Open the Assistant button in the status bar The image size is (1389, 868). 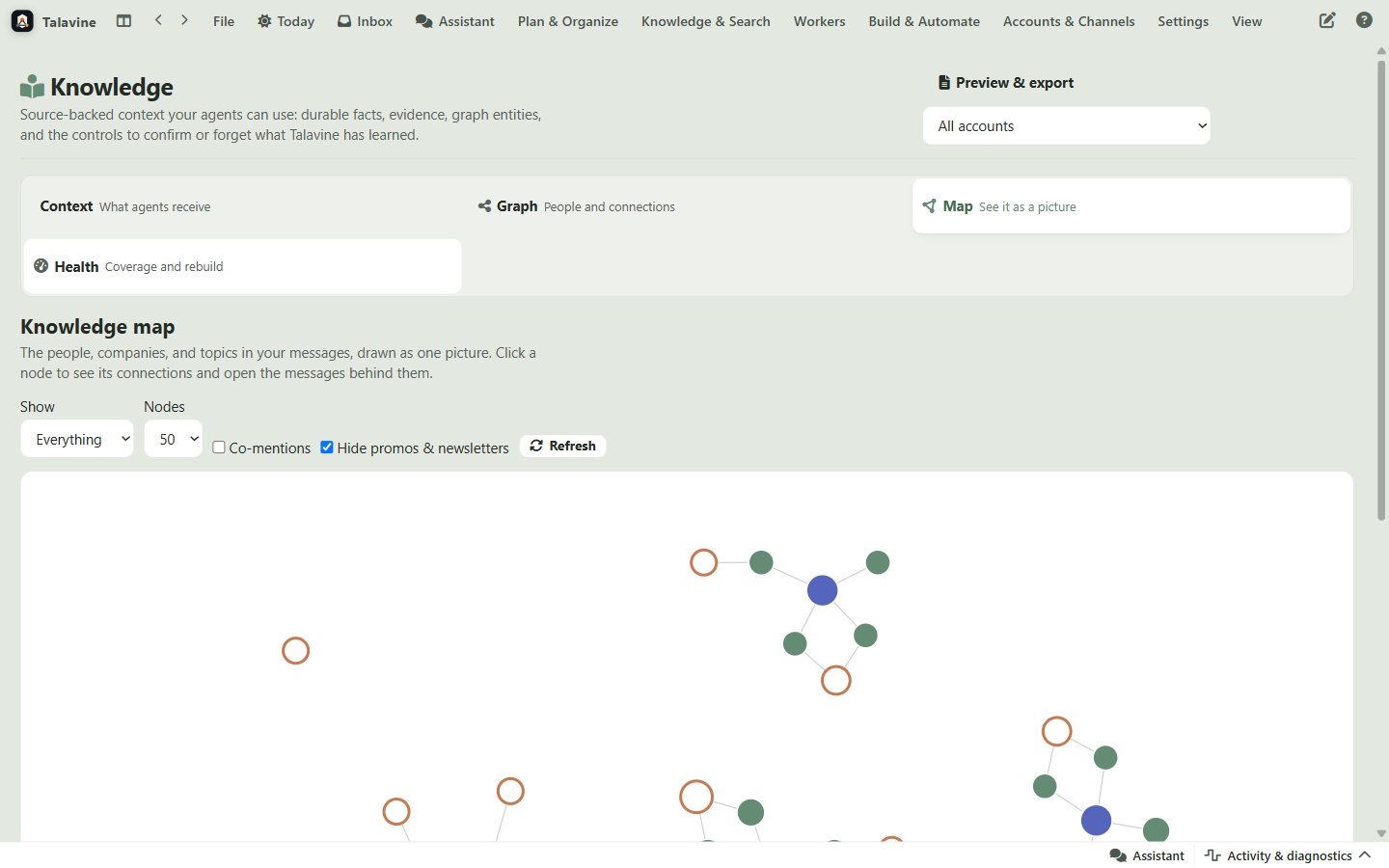1147,855
